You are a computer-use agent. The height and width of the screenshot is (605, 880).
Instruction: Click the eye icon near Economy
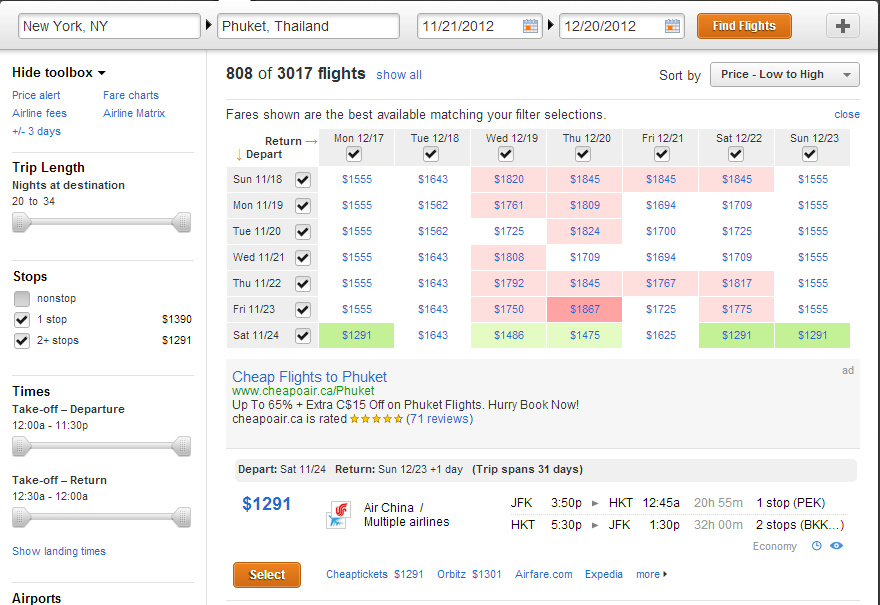(x=836, y=546)
